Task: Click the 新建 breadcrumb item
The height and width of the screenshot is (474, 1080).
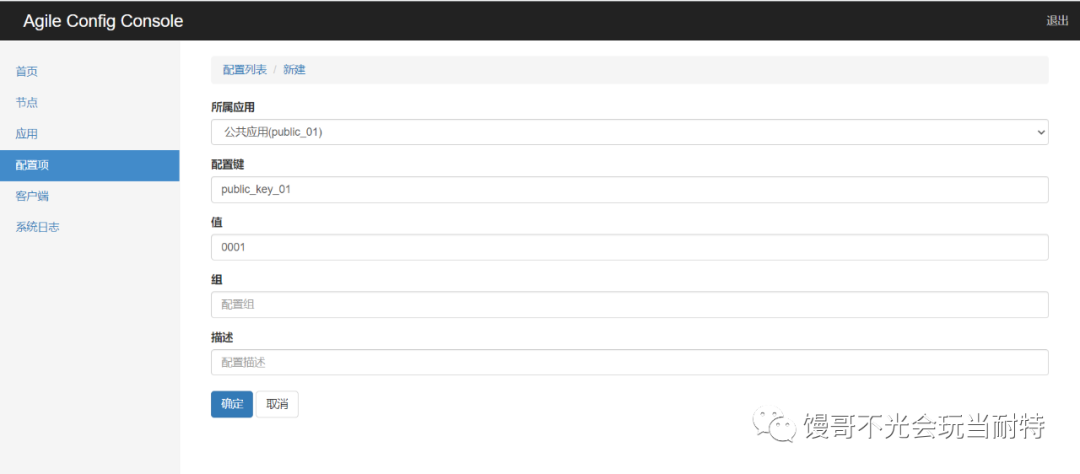Action: 294,70
